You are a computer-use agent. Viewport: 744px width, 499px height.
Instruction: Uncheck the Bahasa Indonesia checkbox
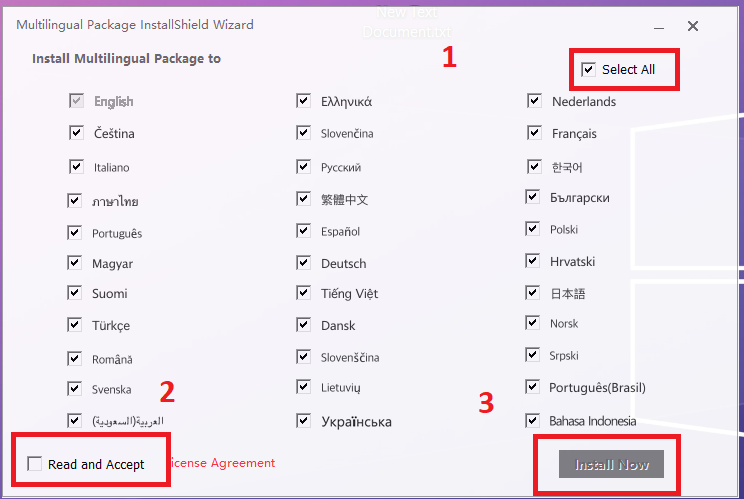[x=533, y=421]
